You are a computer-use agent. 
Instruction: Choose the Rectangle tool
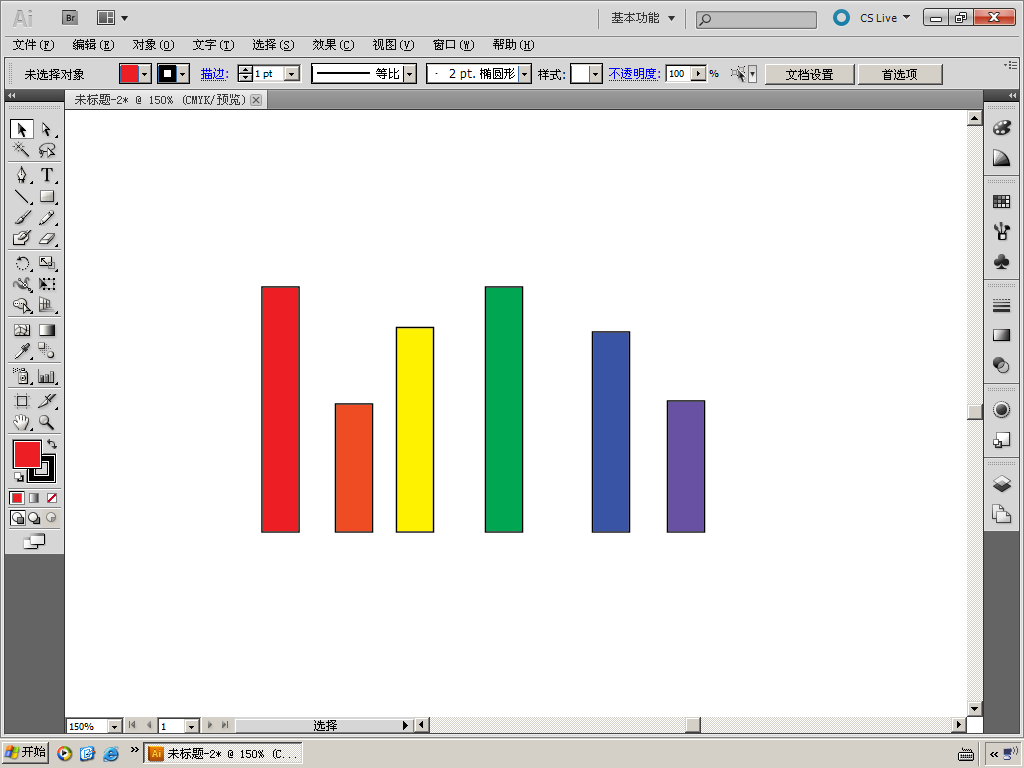point(46,196)
